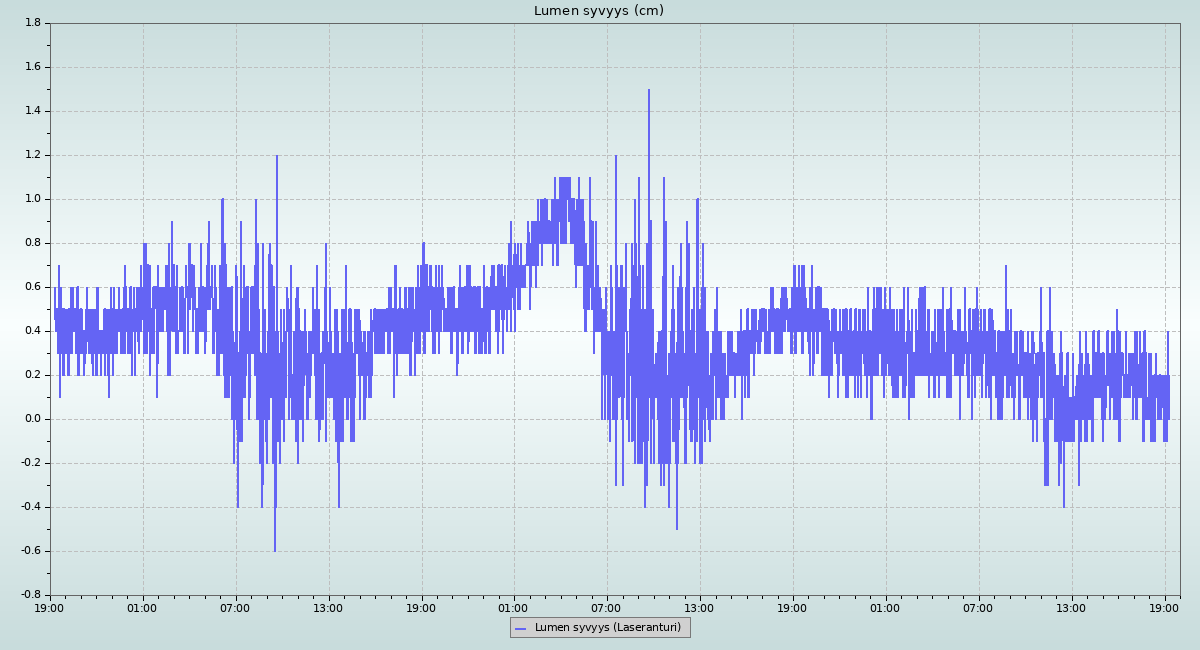Click the 0.6 y-axis tick label

pos(32,287)
